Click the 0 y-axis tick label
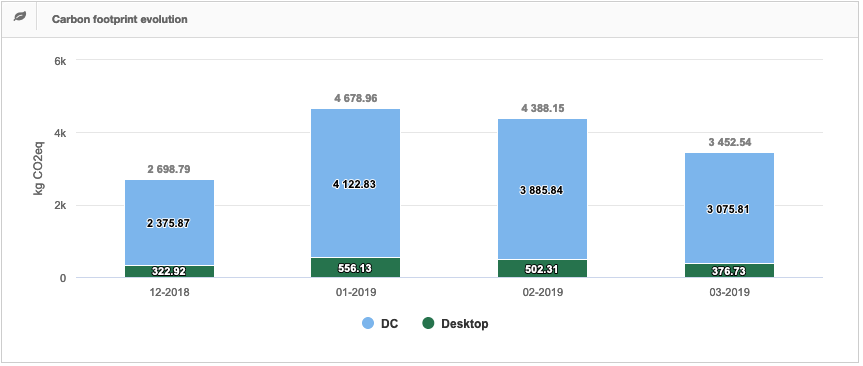The width and height of the screenshot is (863, 366). point(63,278)
